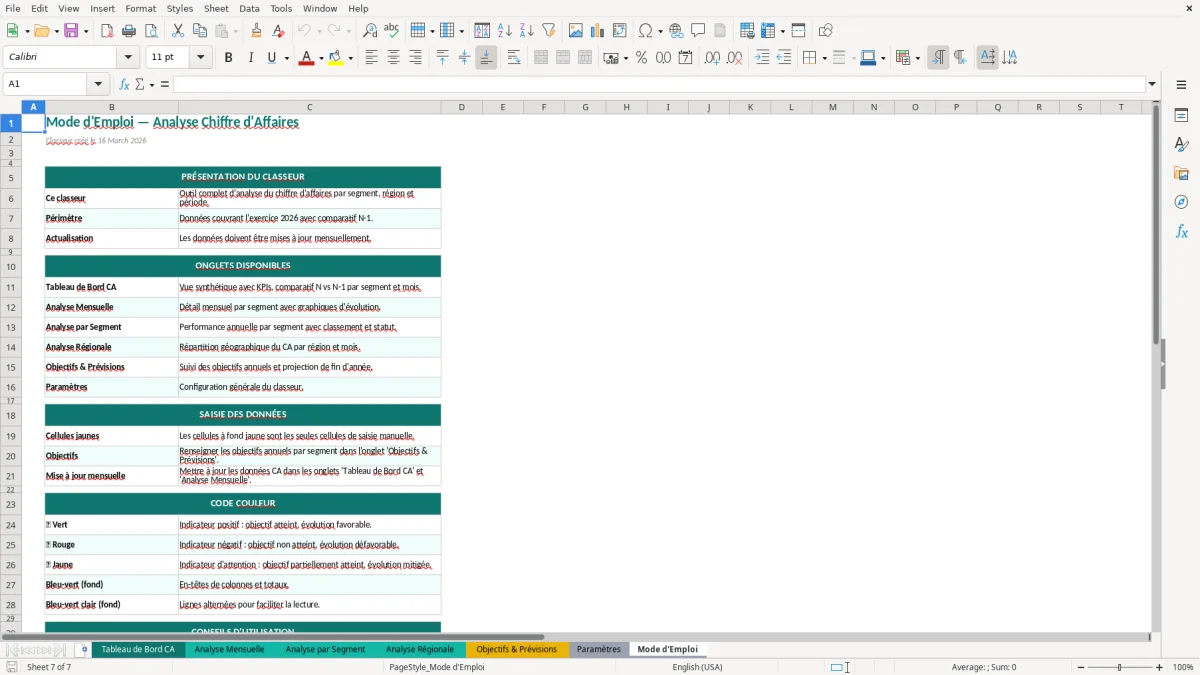The height and width of the screenshot is (675, 1200).
Task: Click the Spelling check icon
Action: tap(392, 31)
